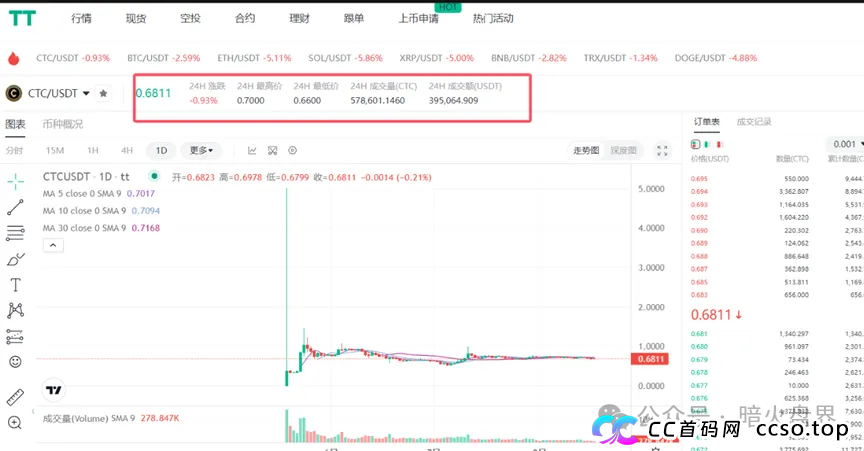Open the 更多 timeframe dropdown
Screen dimensions: 864x451
coord(201,151)
